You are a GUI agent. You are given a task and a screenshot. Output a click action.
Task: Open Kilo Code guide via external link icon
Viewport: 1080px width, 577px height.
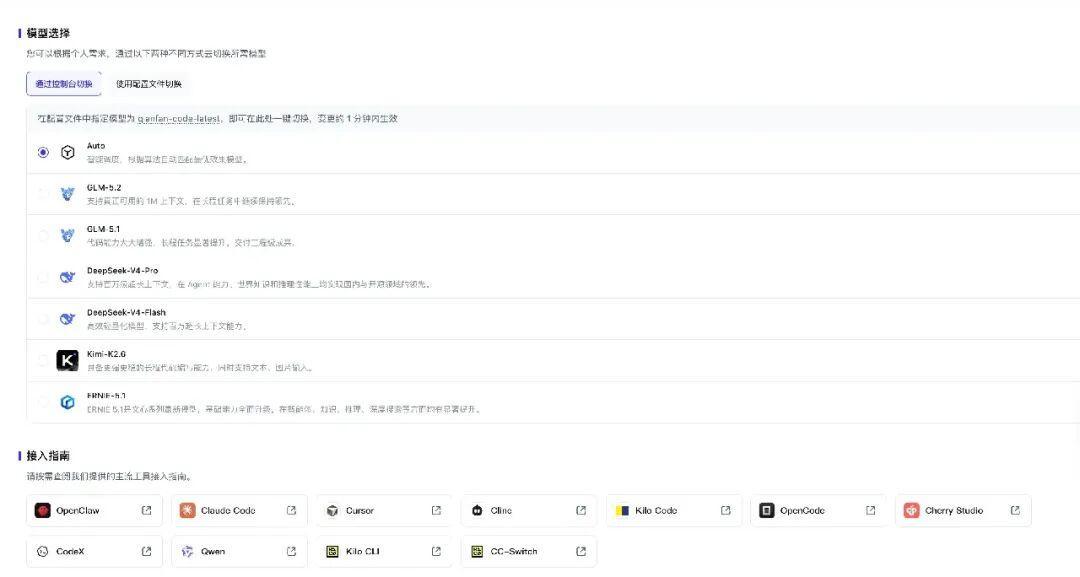725,510
